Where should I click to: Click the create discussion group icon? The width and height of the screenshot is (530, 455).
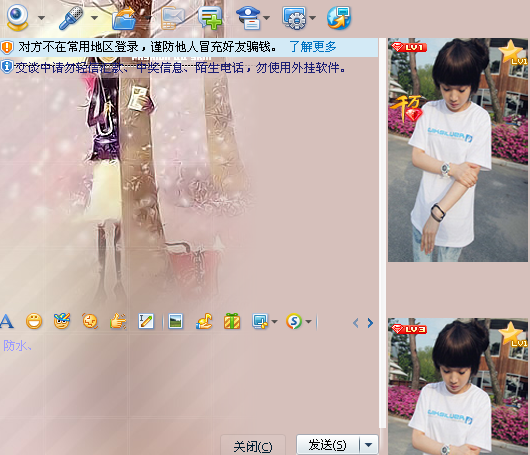[x=210, y=19]
